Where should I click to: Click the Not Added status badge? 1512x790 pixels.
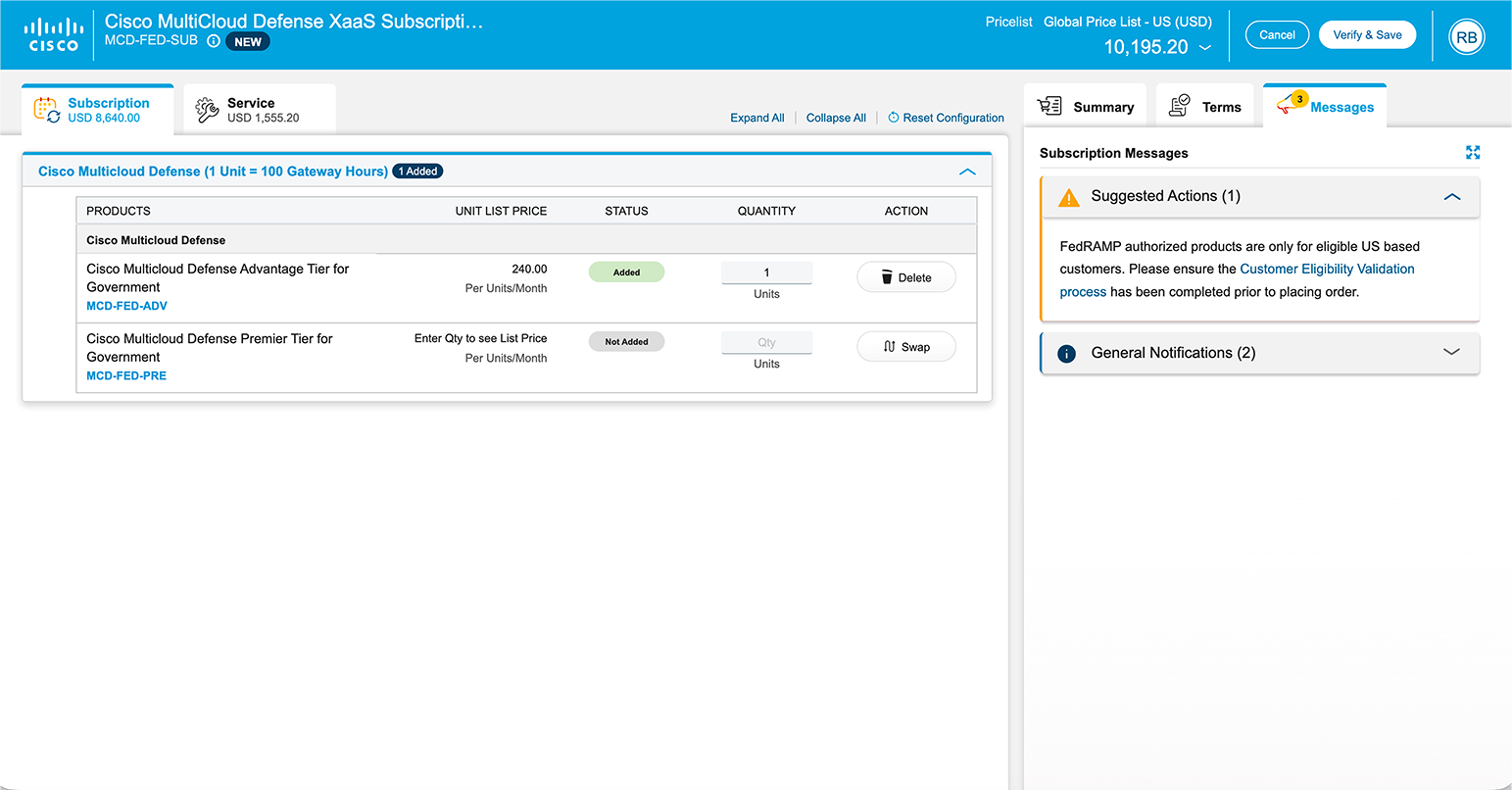pyautogui.click(x=626, y=342)
